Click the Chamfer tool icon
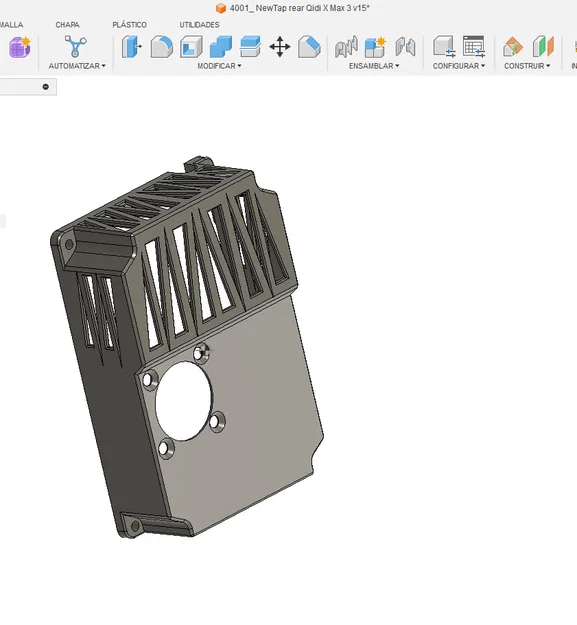Screen dimensions: 577x625 pyautogui.click(x=309, y=47)
